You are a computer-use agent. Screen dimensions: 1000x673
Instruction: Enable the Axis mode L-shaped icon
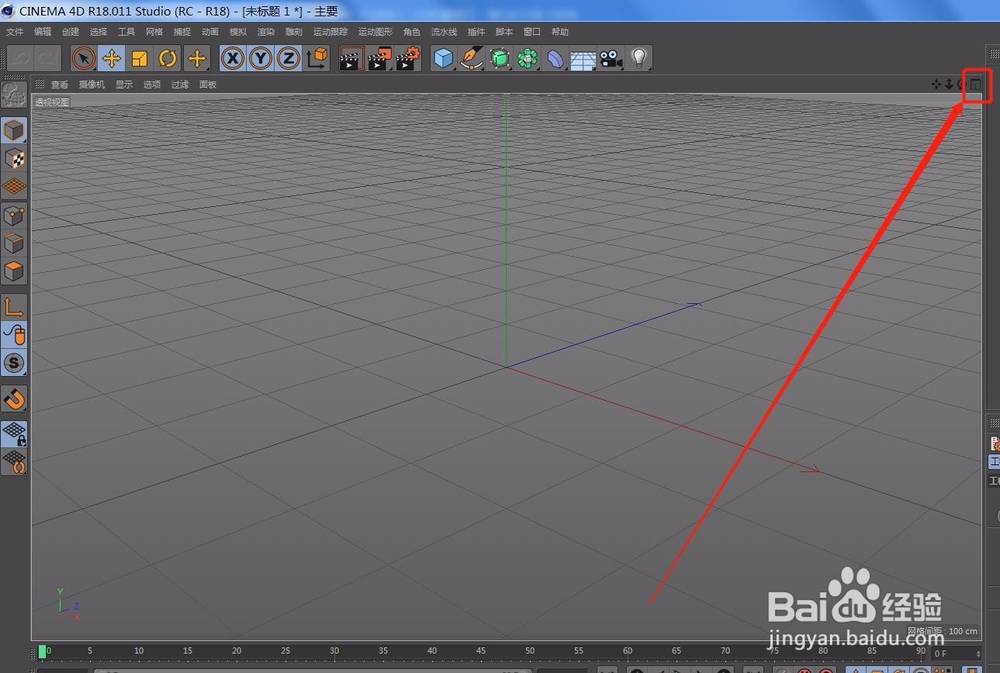coord(13,307)
